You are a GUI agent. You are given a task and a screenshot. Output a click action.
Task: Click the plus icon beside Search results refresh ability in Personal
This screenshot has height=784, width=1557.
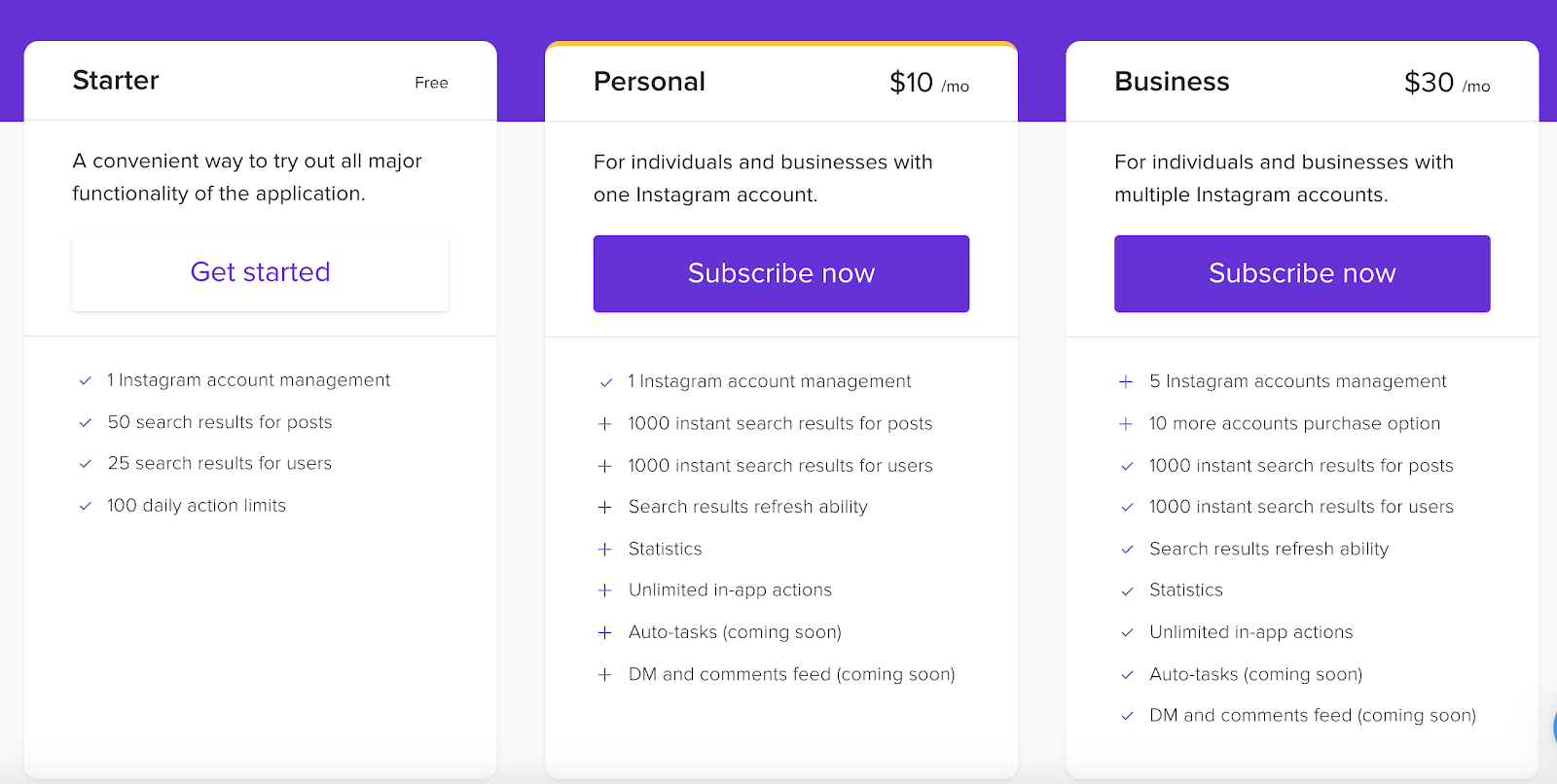[605, 508]
